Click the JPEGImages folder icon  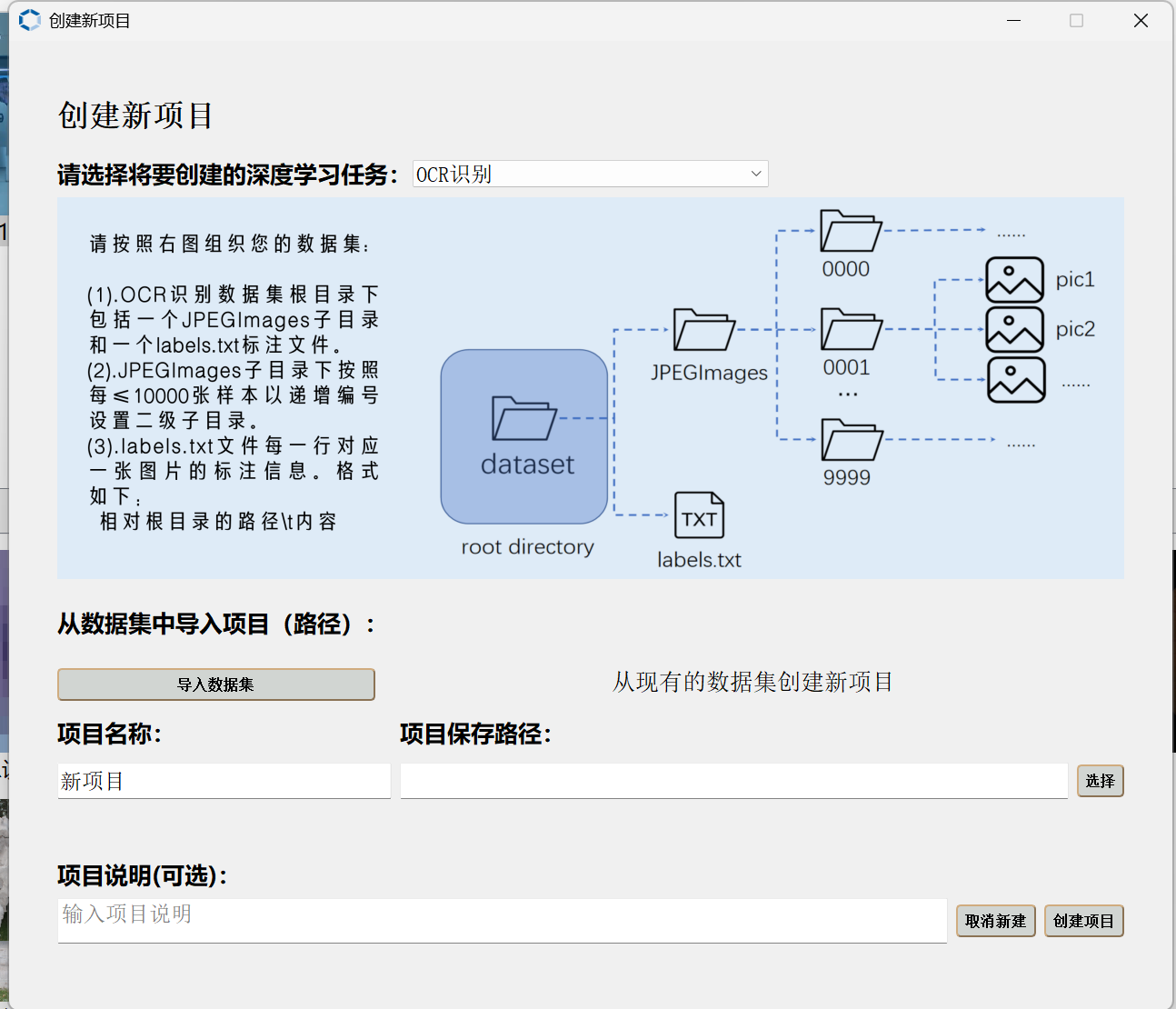(x=703, y=330)
